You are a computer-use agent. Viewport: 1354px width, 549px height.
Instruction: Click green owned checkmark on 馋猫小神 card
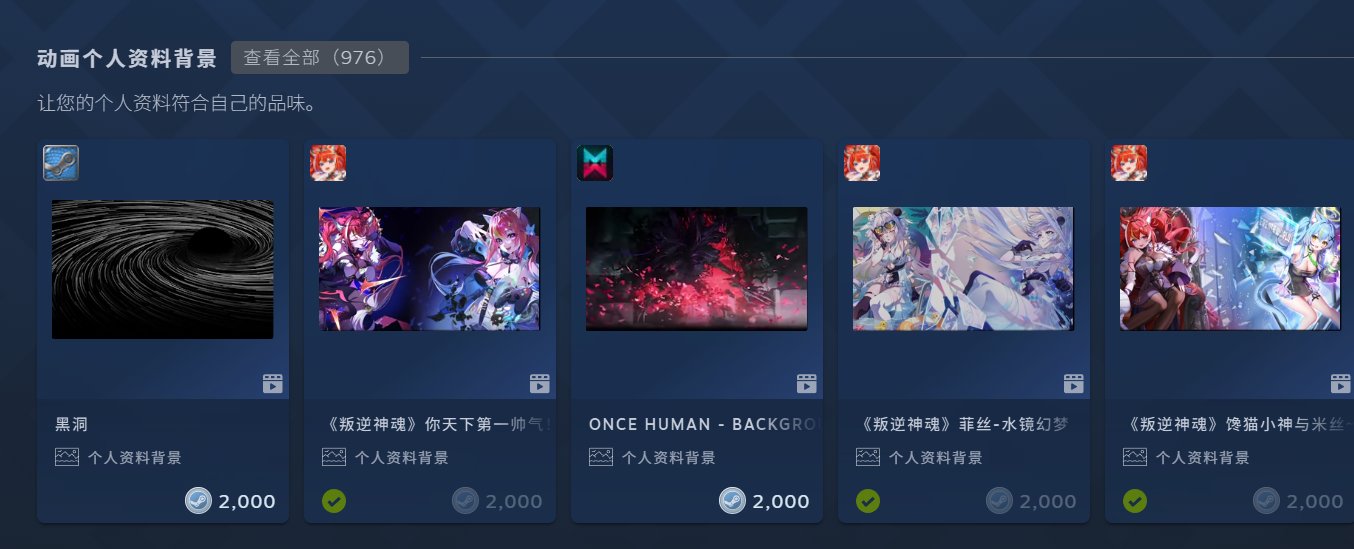tap(1135, 501)
